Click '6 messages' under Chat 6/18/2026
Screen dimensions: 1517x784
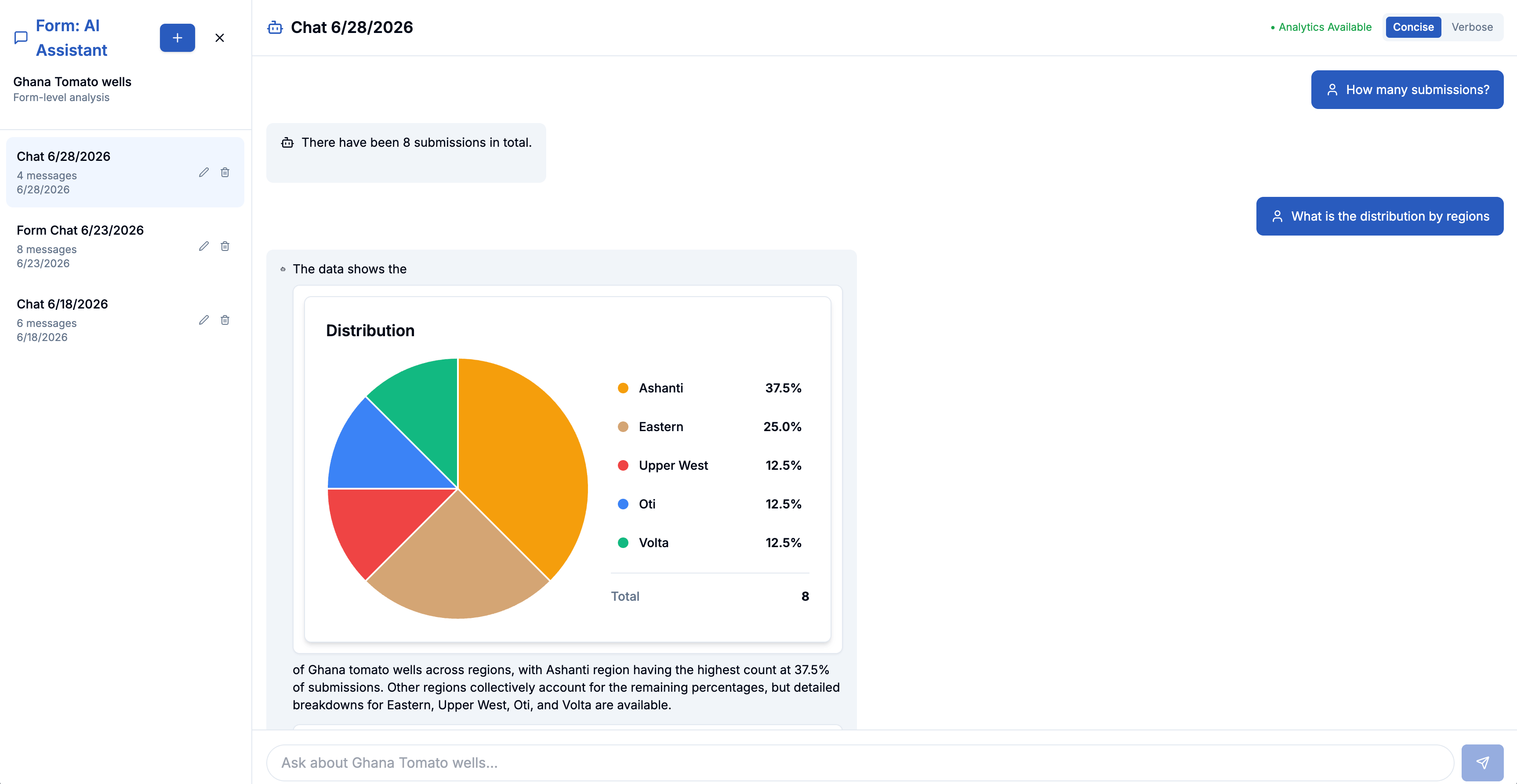coord(47,323)
